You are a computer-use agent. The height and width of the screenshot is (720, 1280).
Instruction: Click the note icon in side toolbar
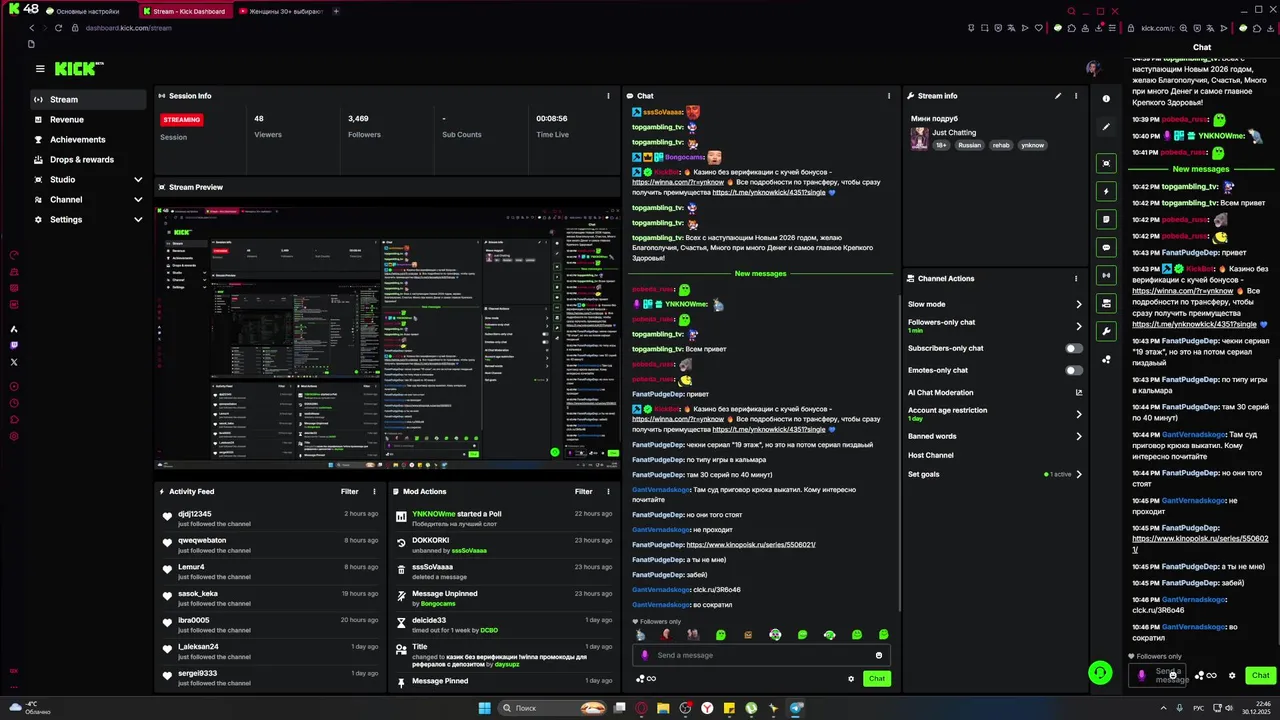(1106, 219)
